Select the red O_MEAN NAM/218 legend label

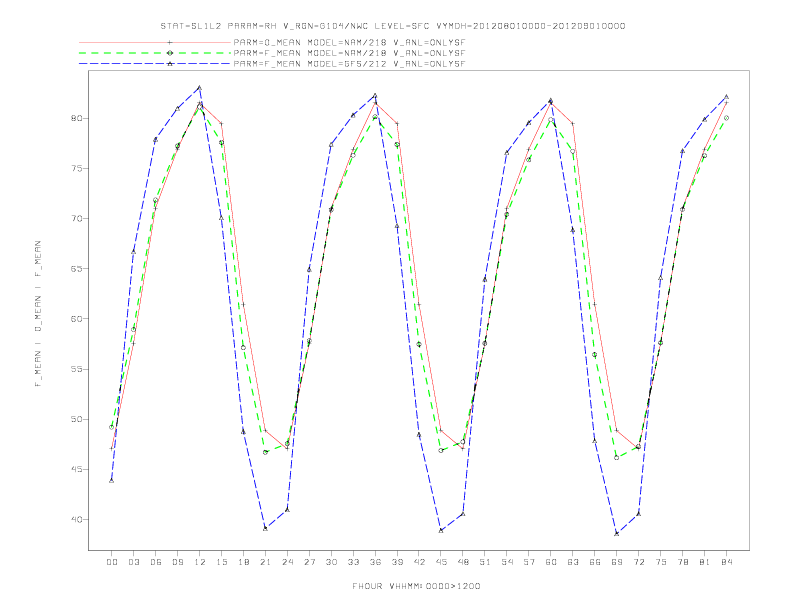pos(350,43)
